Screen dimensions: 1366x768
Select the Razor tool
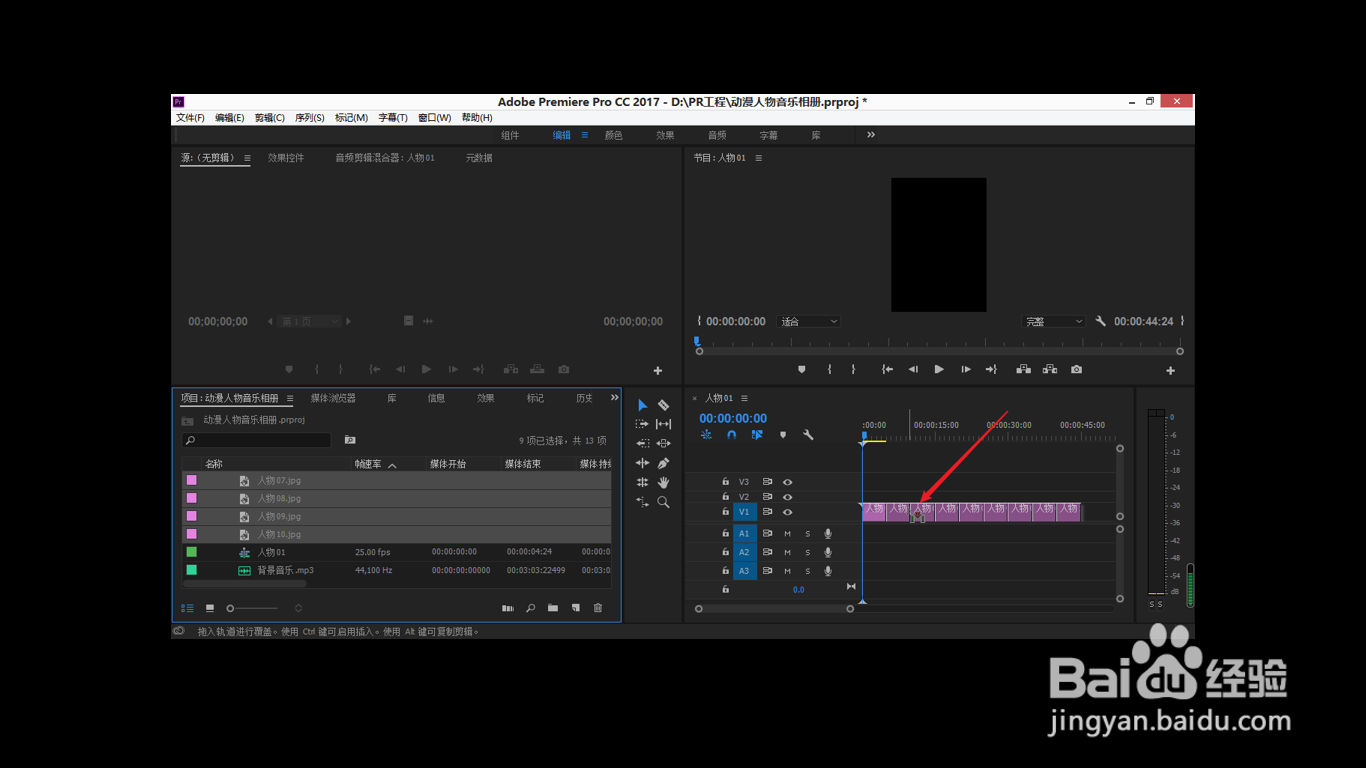(663, 405)
